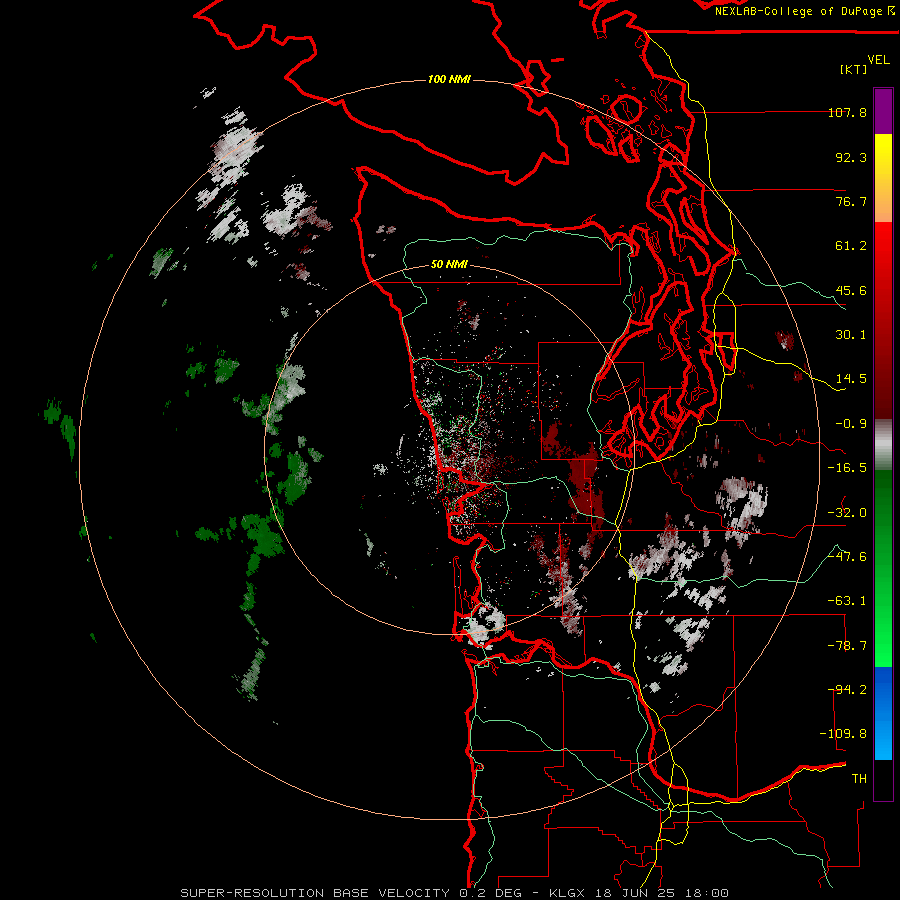The width and height of the screenshot is (900, 900).
Task: Click the -94.2 legend value
Action: tap(847, 690)
